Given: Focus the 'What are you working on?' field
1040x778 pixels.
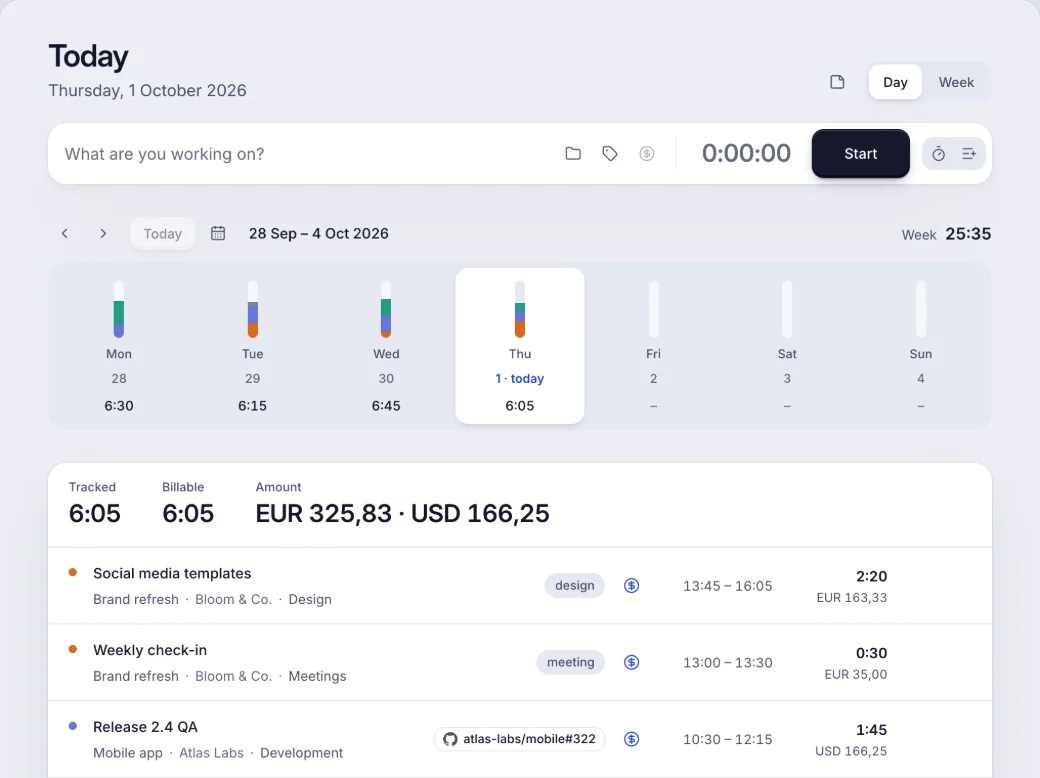Looking at the screenshot, I should coord(305,154).
